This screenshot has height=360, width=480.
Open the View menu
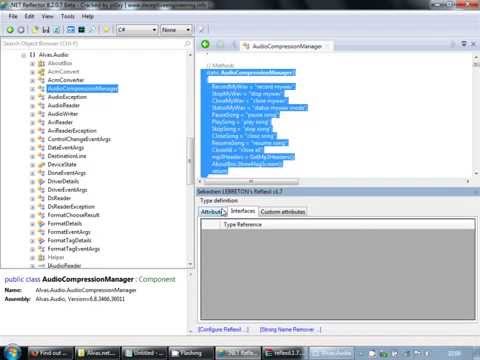47,16
